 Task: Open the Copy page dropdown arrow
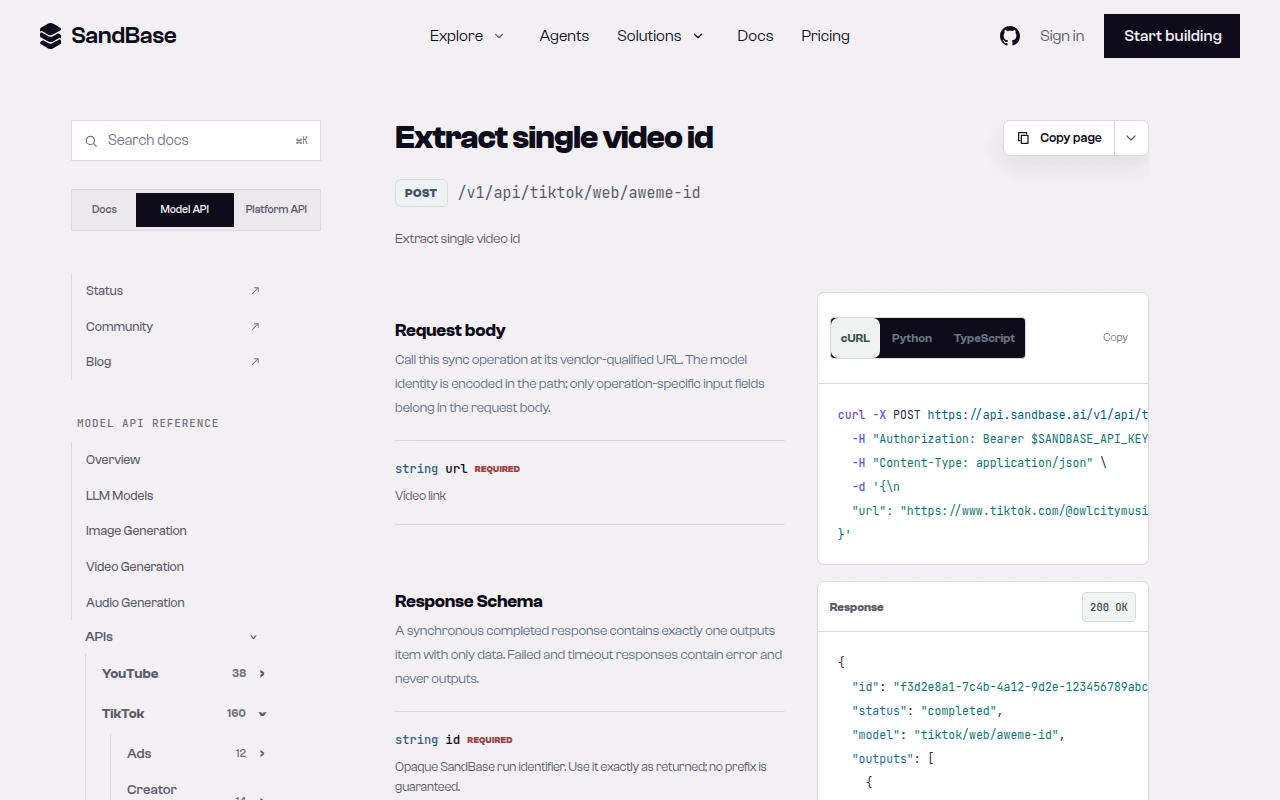click(1131, 138)
